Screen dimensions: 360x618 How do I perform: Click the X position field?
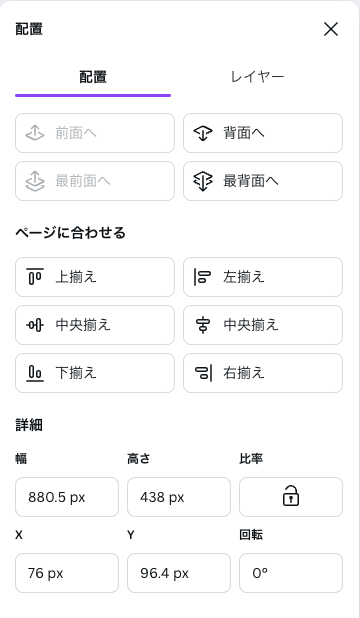point(67,573)
